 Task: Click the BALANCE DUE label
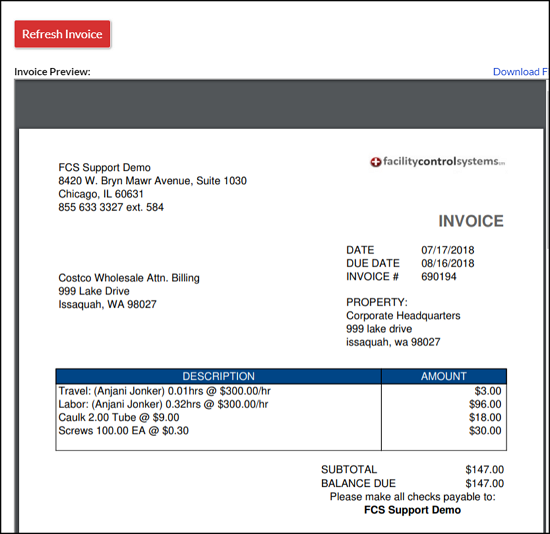[358, 483]
